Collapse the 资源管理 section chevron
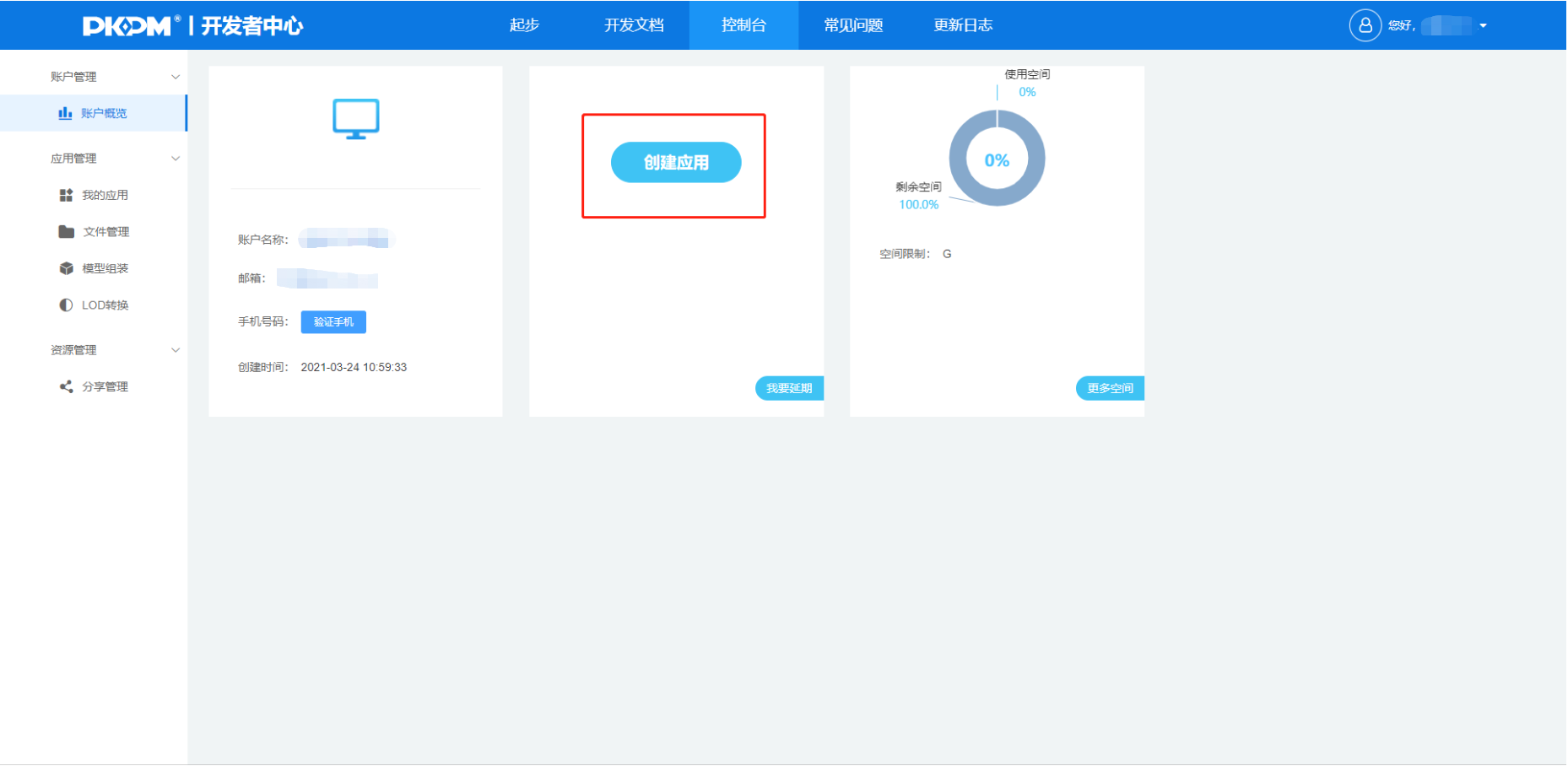Image resolution: width=1568 pixels, height=766 pixels. [x=176, y=350]
